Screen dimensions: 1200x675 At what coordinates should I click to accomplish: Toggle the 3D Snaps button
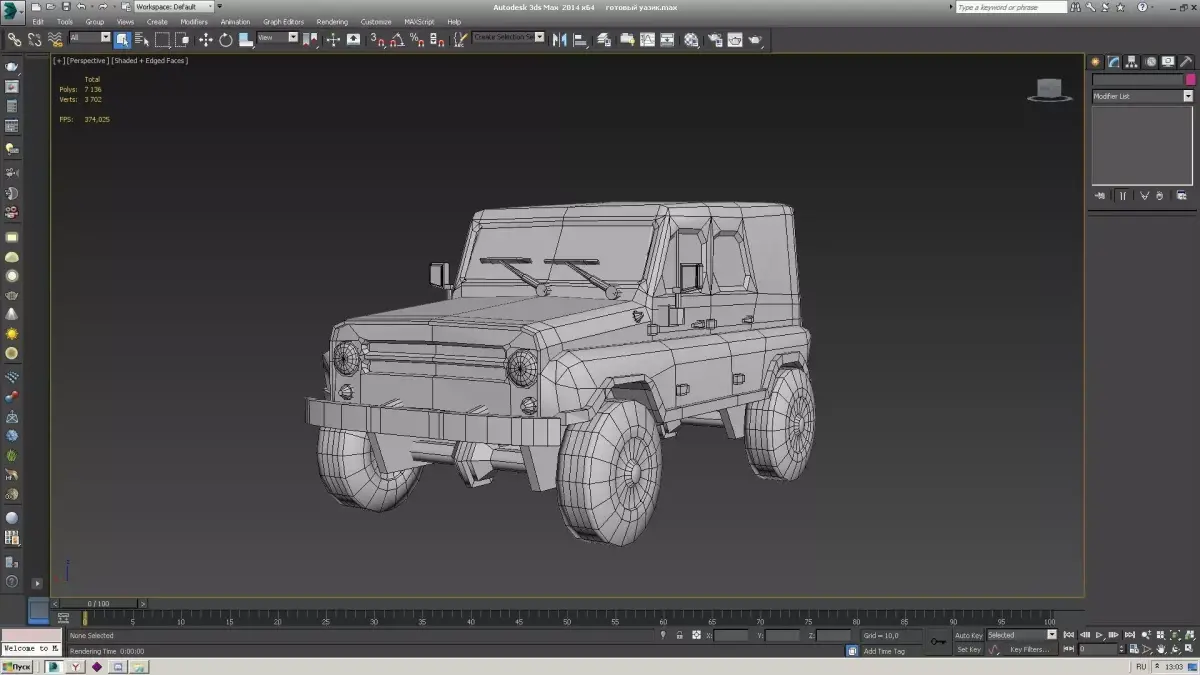[x=378, y=39]
